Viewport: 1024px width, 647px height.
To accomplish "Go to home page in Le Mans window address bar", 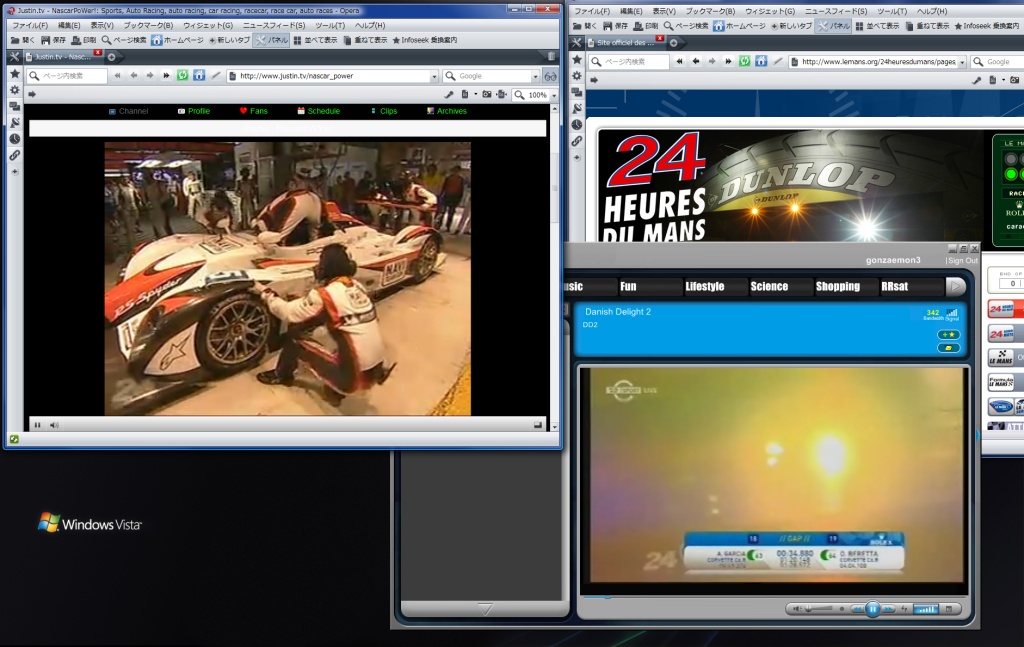I will (x=761, y=61).
